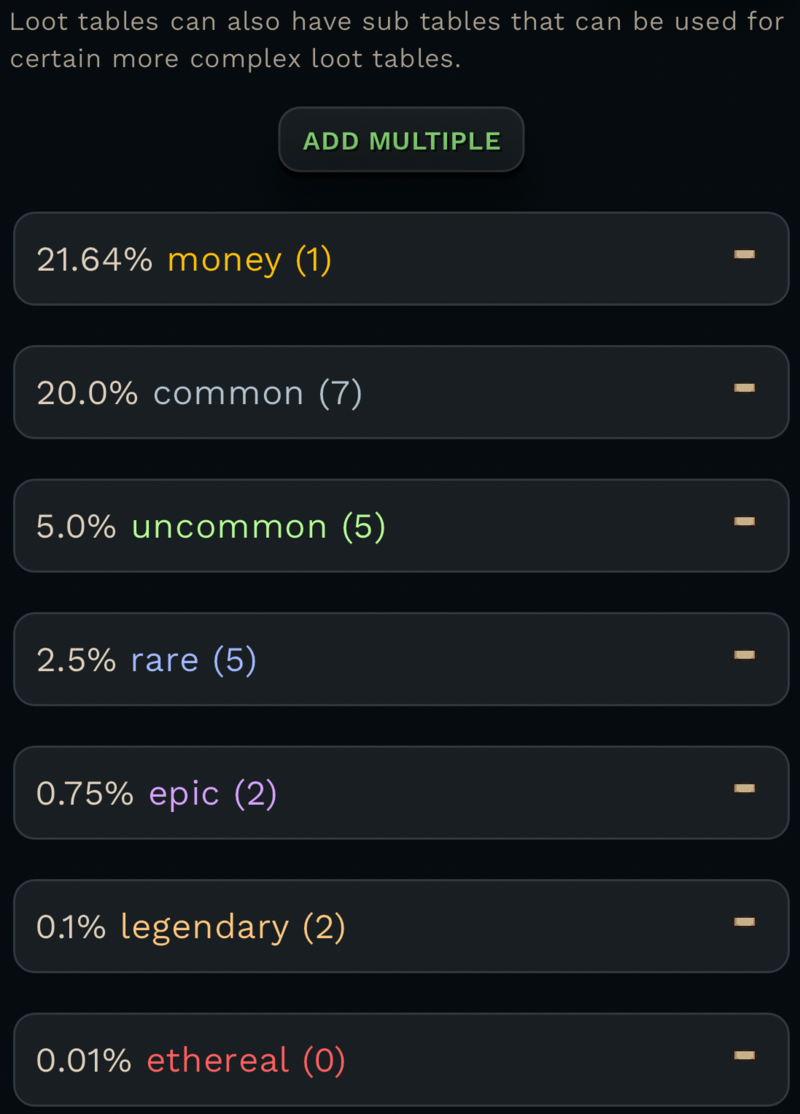Screen dimensions: 800x1114
Task: Expand the epic (2) entry
Action: point(212,794)
